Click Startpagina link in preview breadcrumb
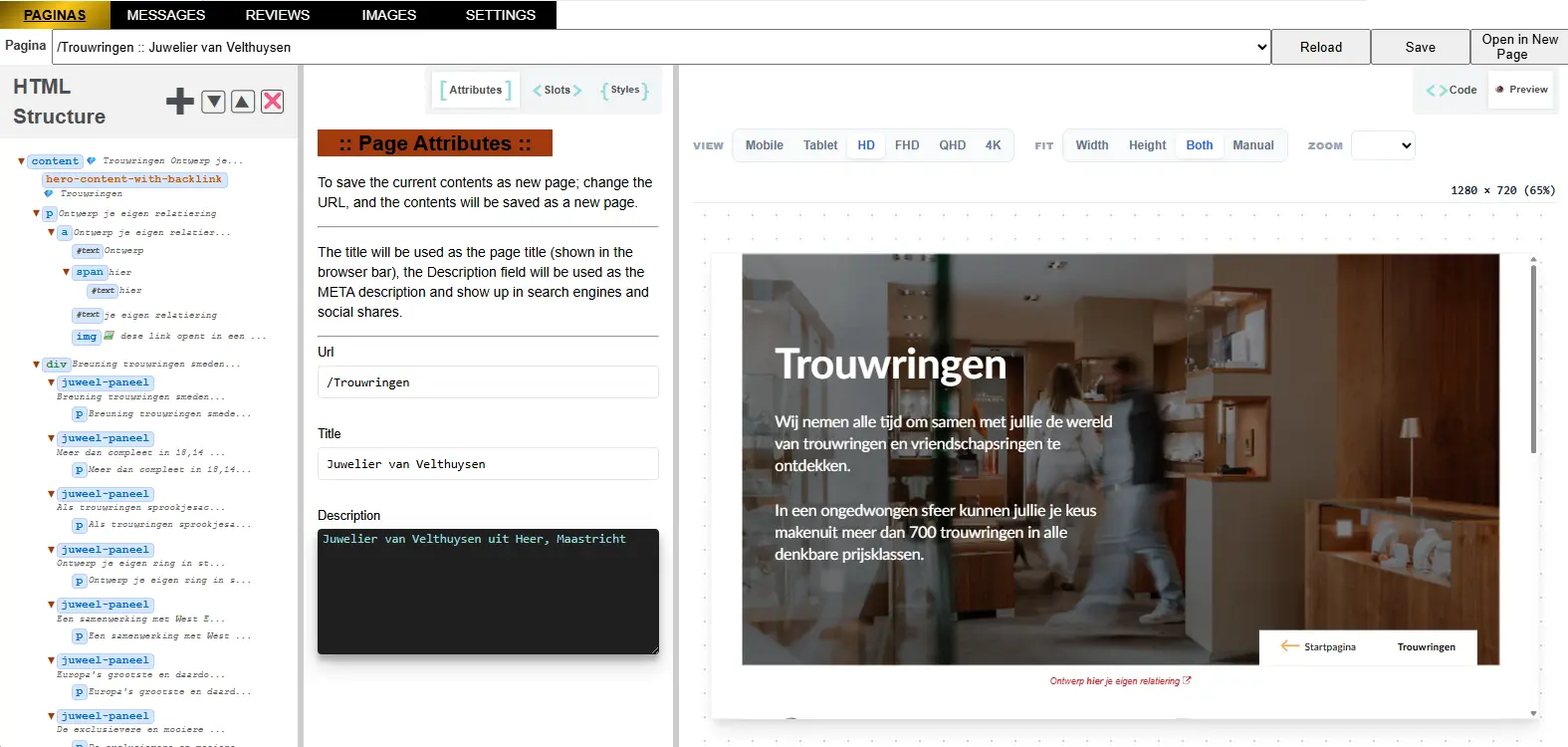The height and width of the screenshot is (747, 1568). pyautogui.click(x=1330, y=647)
